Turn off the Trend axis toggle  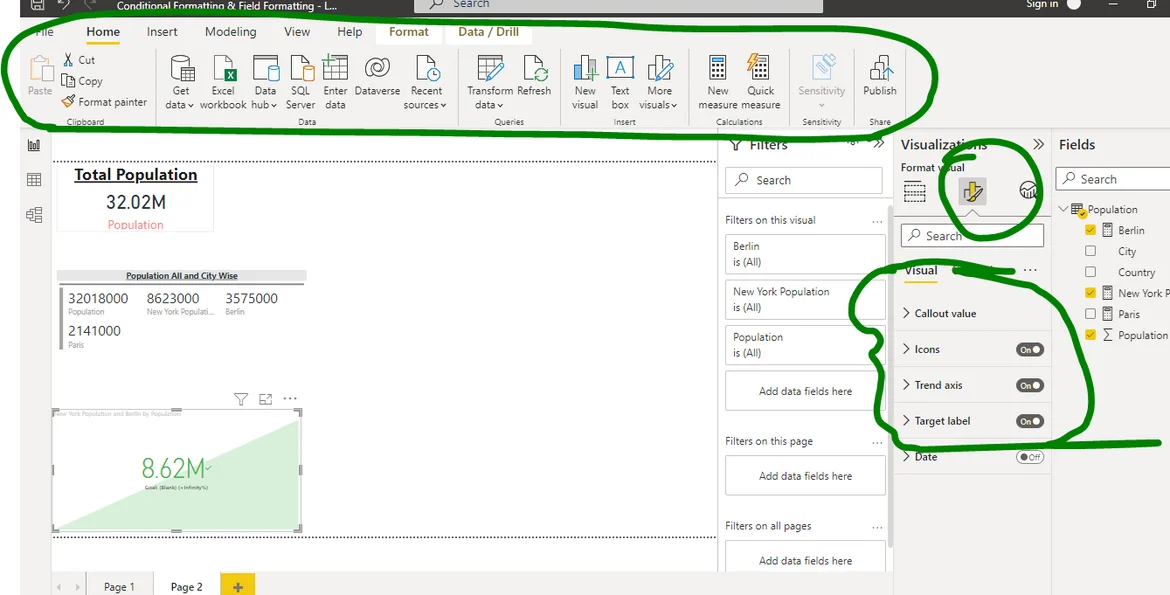(x=1029, y=385)
